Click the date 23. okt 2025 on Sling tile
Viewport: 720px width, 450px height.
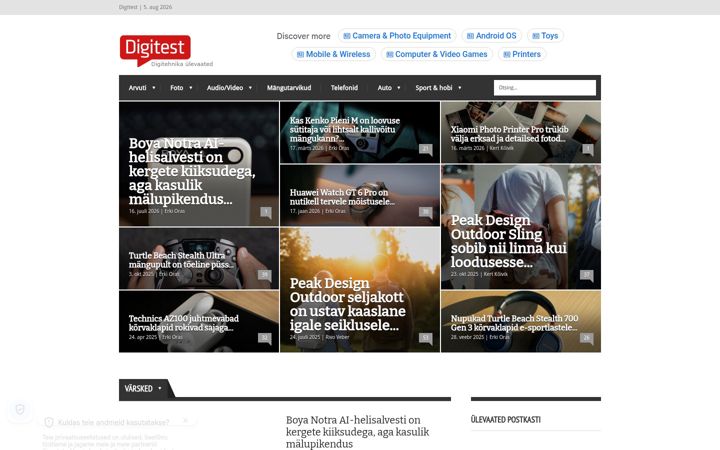click(464, 274)
